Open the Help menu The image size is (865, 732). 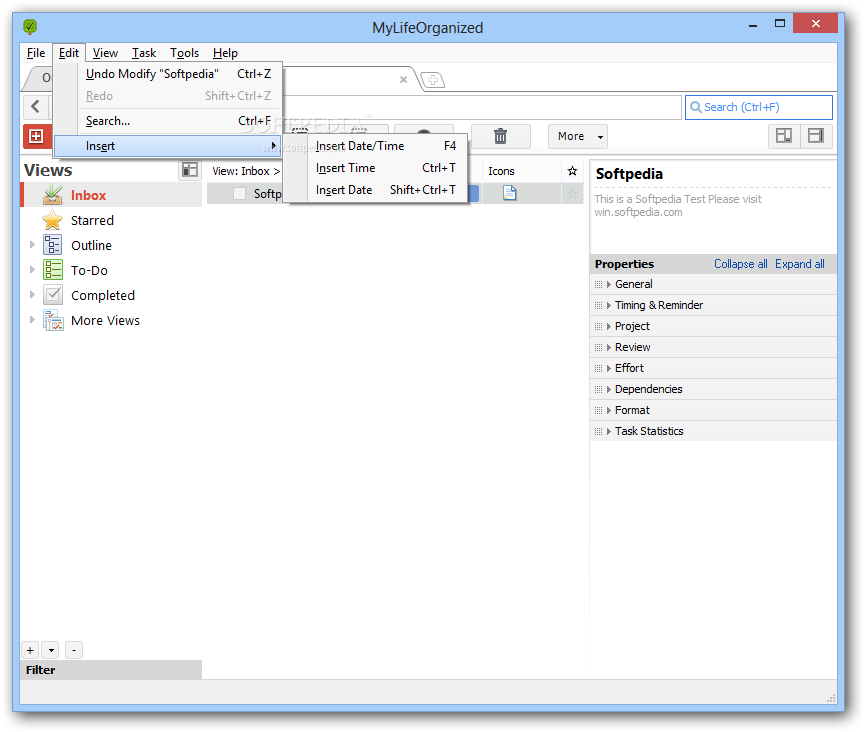click(225, 53)
